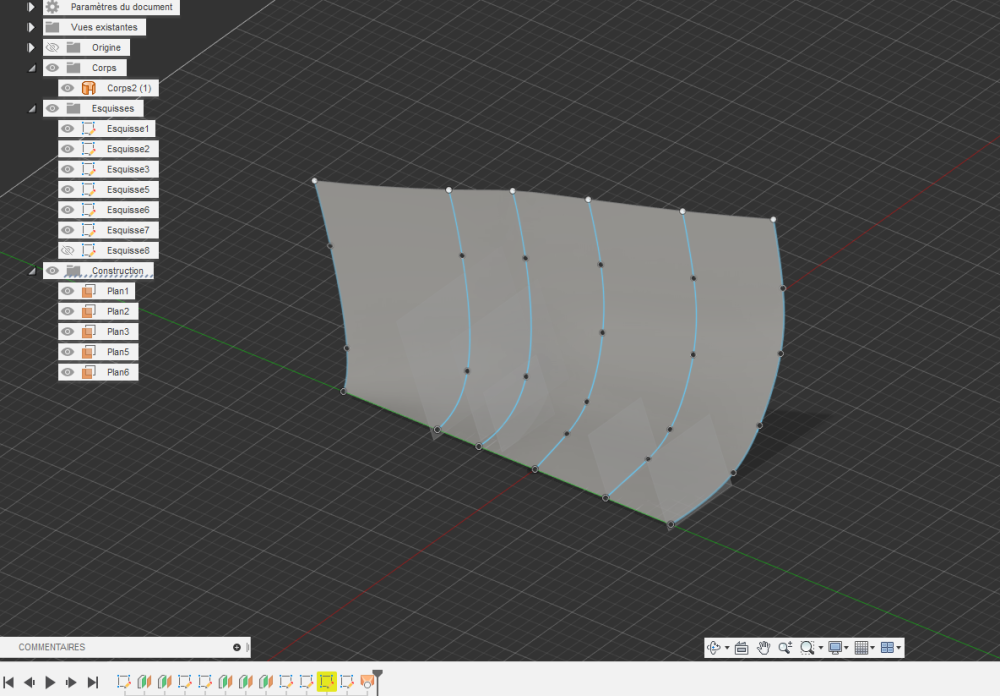Hide Esquisse7 via eye icon

coord(68,230)
